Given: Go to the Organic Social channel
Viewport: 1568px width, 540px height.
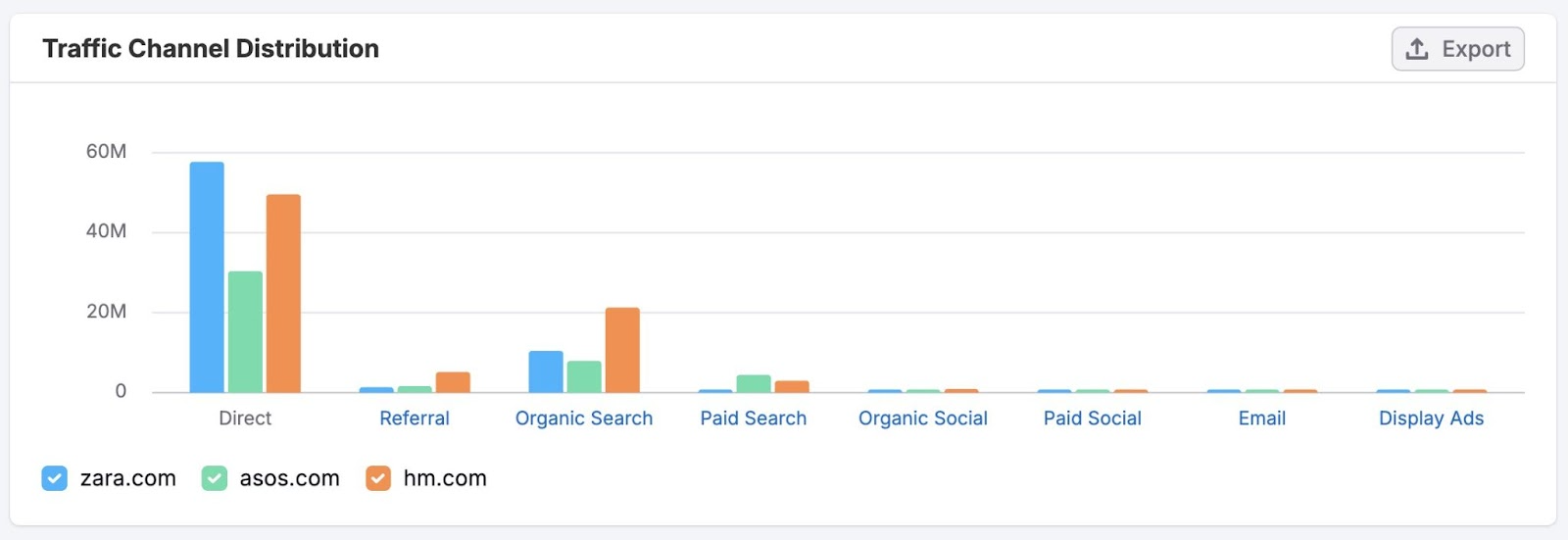Looking at the screenshot, I should (x=923, y=418).
